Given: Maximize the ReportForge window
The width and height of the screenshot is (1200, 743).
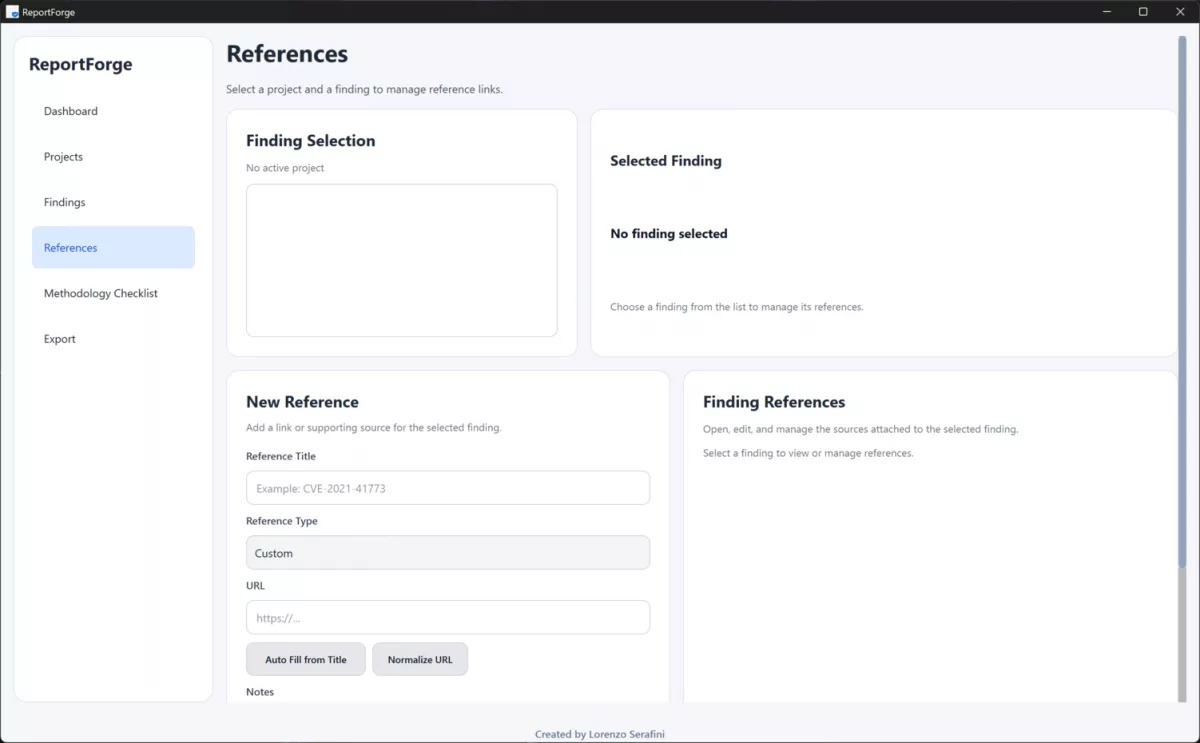Looking at the screenshot, I should (x=1142, y=11).
